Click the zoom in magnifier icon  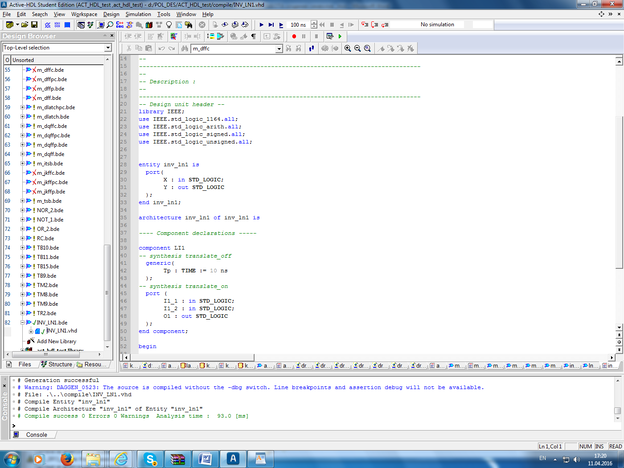pyautogui.click(x=350, y=48)
